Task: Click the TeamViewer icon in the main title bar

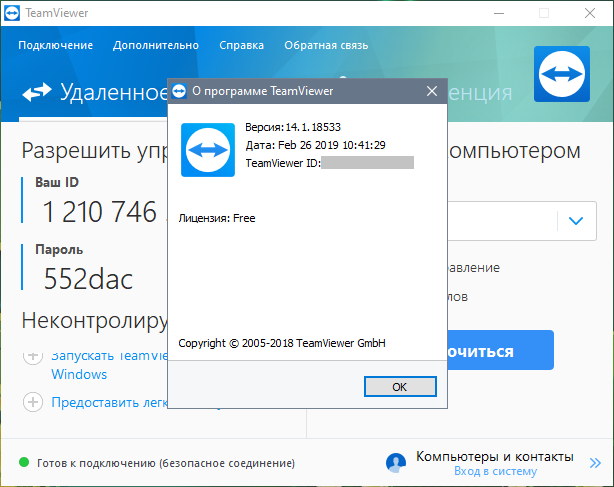Action: (12, 13)
